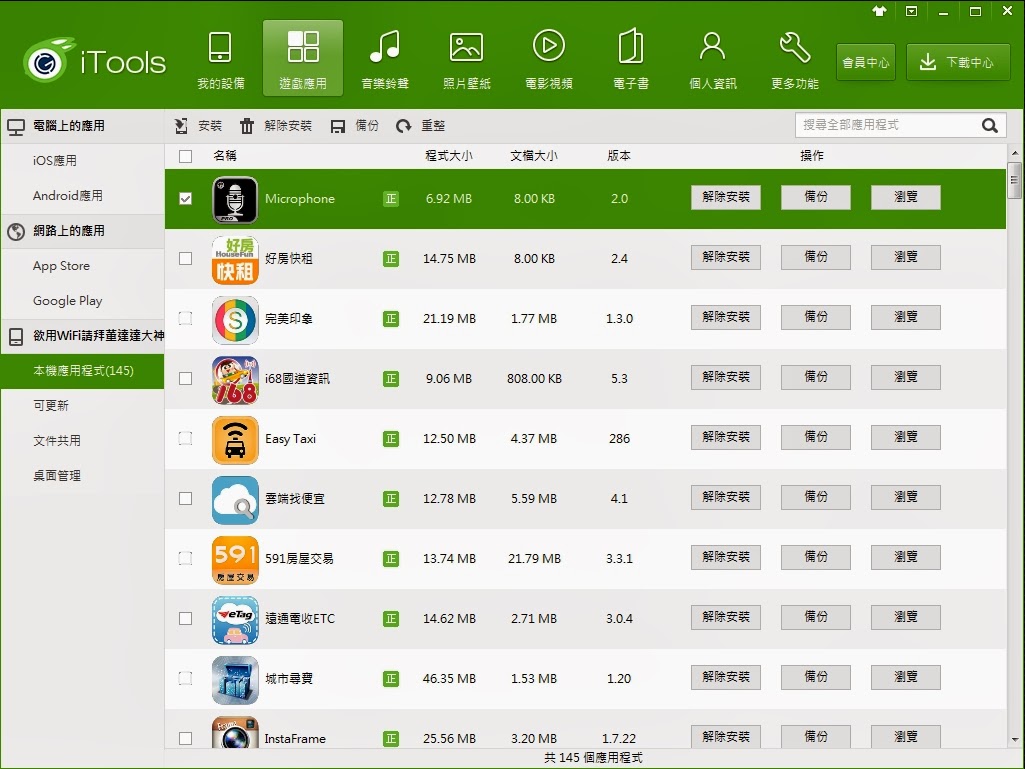
Task: Open the search icon in the search bar
Action: pyautogui.click(x=989, y=125)
